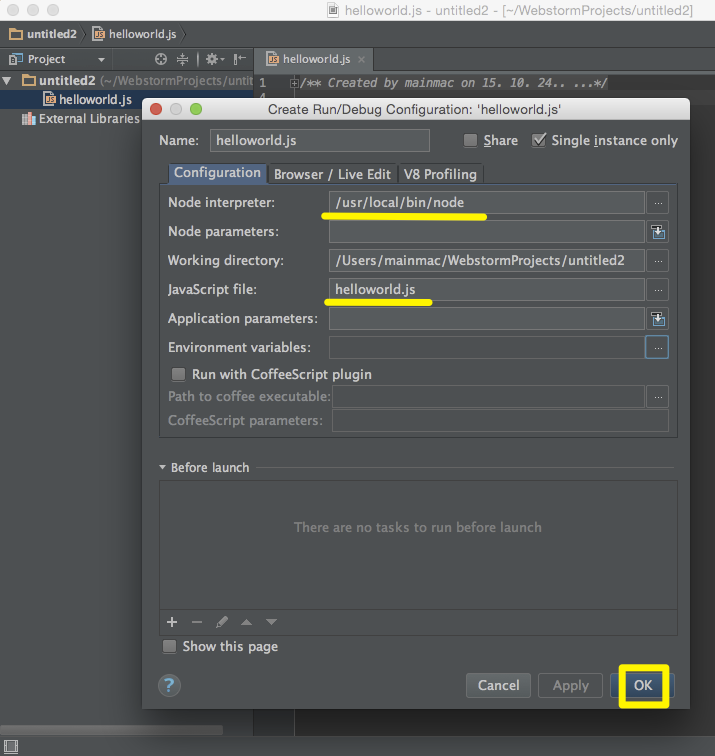Switch to the Configuration tab
This screenshot has width=715, height=756.
point(217,173)
